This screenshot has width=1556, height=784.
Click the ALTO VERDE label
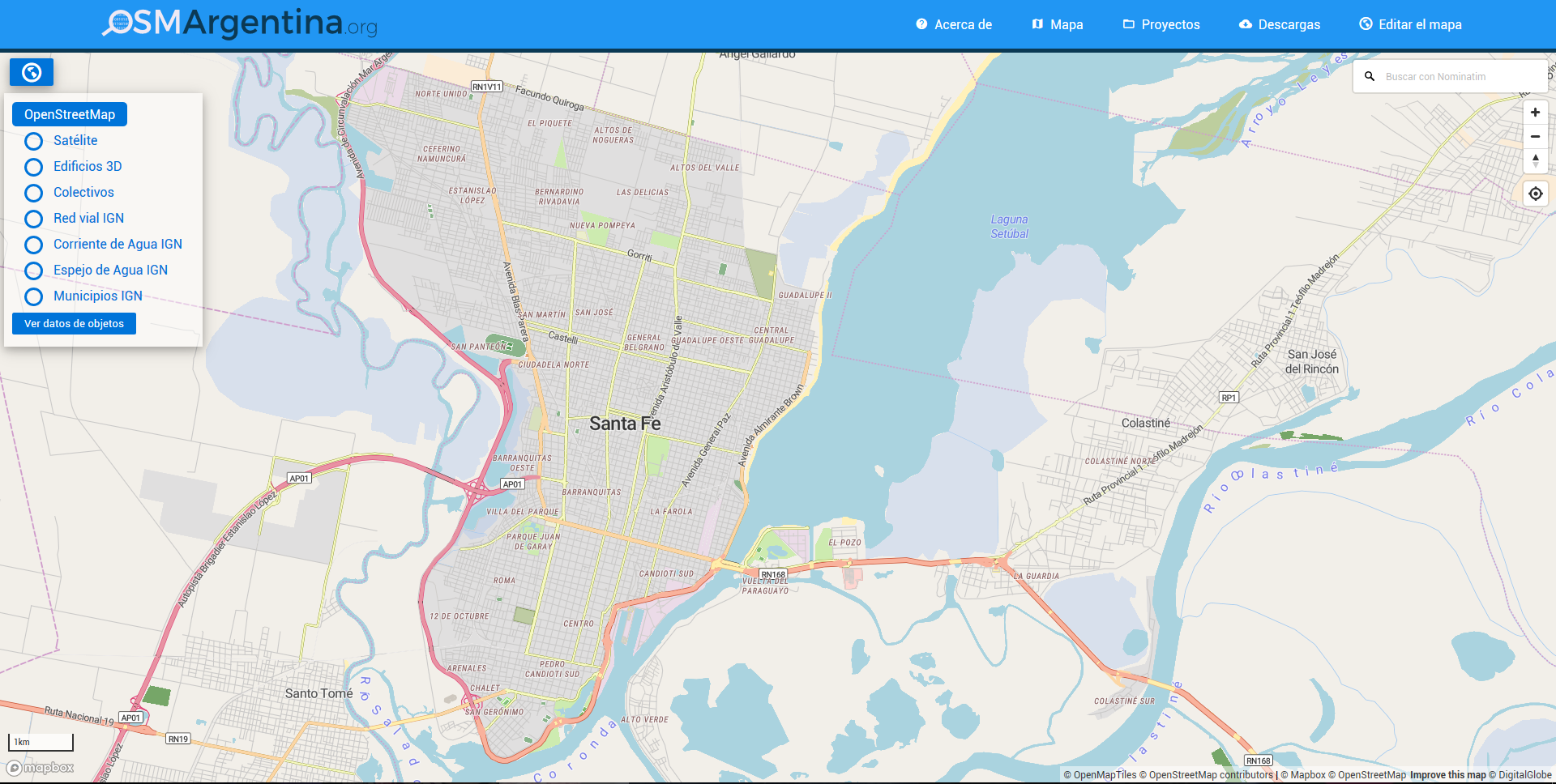[x=645, y=719]
